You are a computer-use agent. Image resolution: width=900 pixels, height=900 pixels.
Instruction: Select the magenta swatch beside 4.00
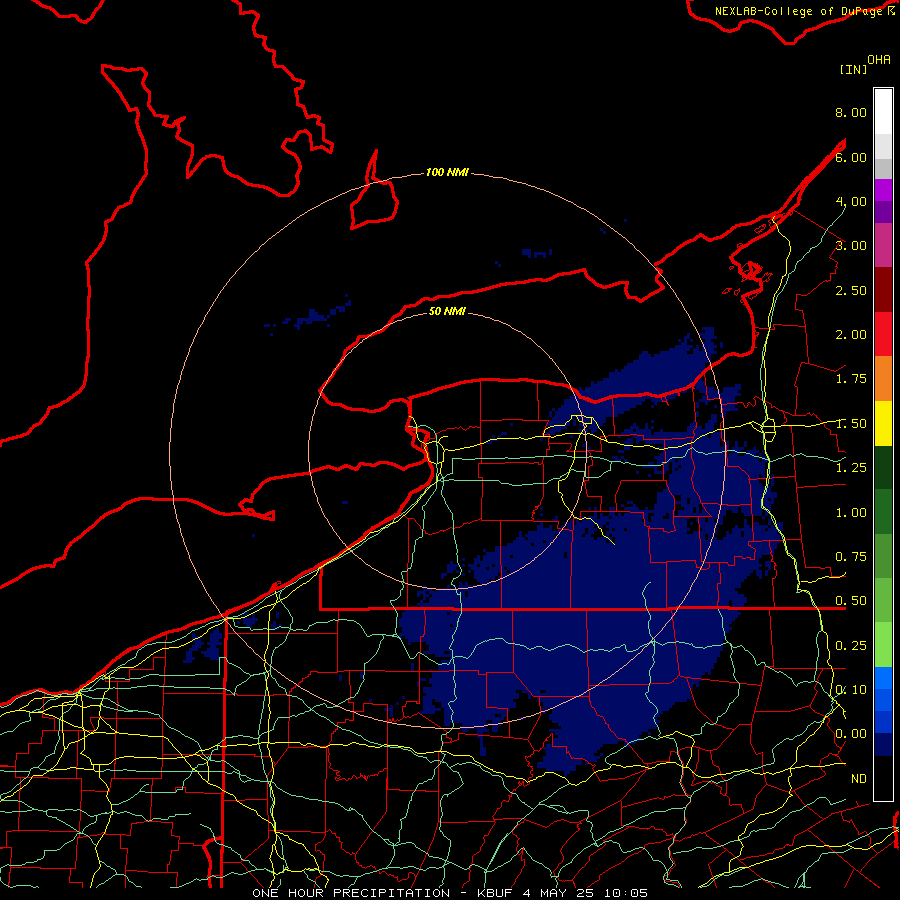(x=883, y=190)
